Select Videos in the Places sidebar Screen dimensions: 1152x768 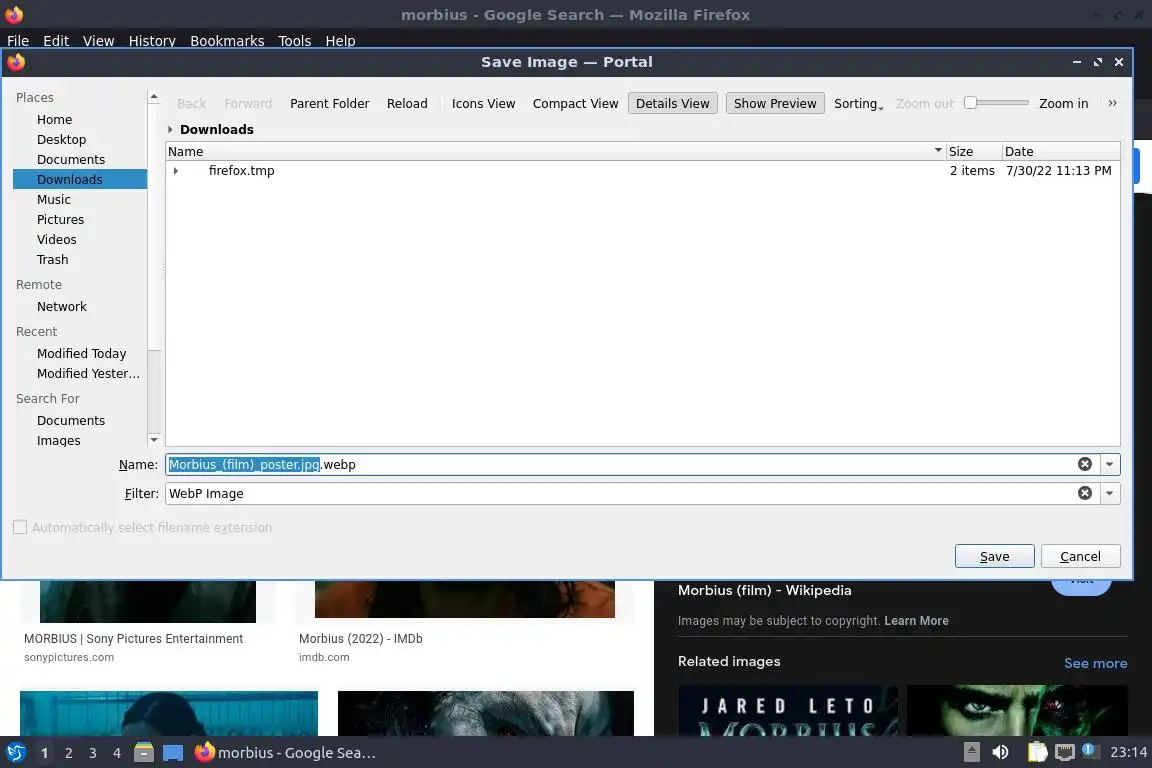(80, 240)
